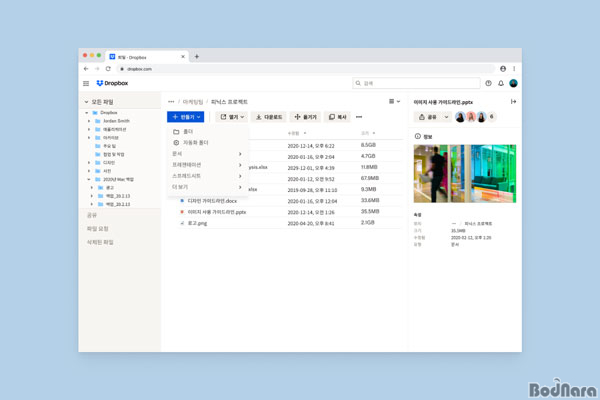Click the 로고.png file type icon

coord(182,223)
